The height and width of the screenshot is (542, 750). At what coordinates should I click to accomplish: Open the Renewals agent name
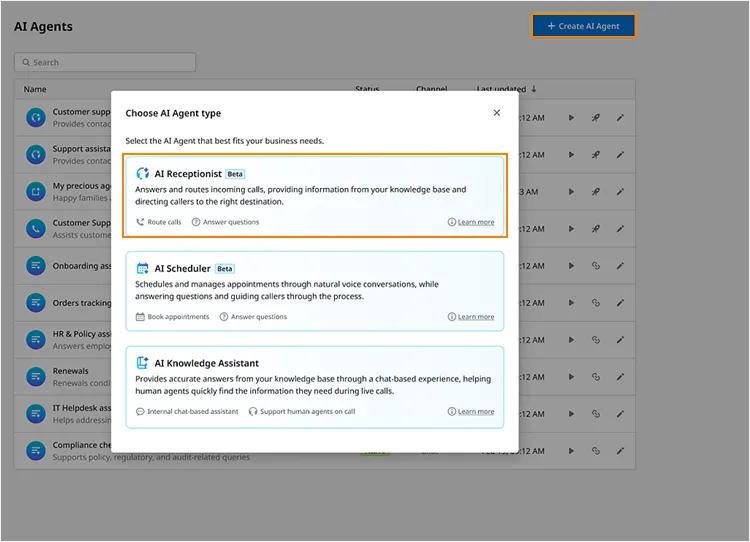tap(70, 371)
